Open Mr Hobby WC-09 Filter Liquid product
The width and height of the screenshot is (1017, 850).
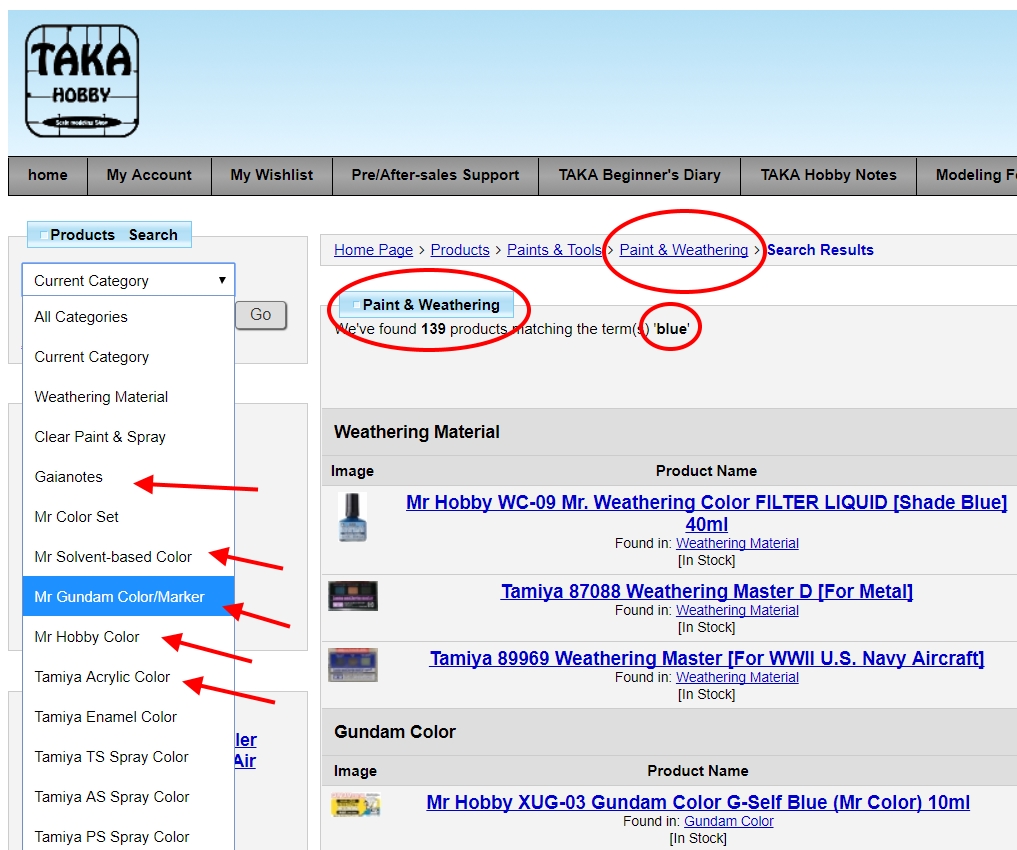click(706, 513)
